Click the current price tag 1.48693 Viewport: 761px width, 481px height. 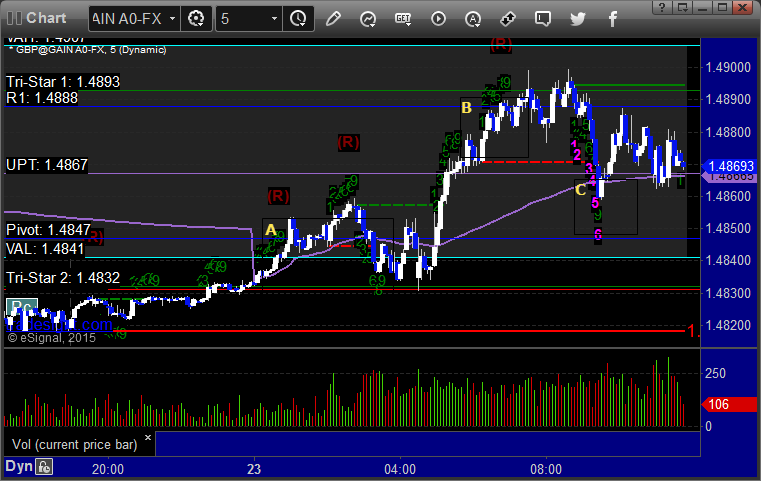point(731,166)
